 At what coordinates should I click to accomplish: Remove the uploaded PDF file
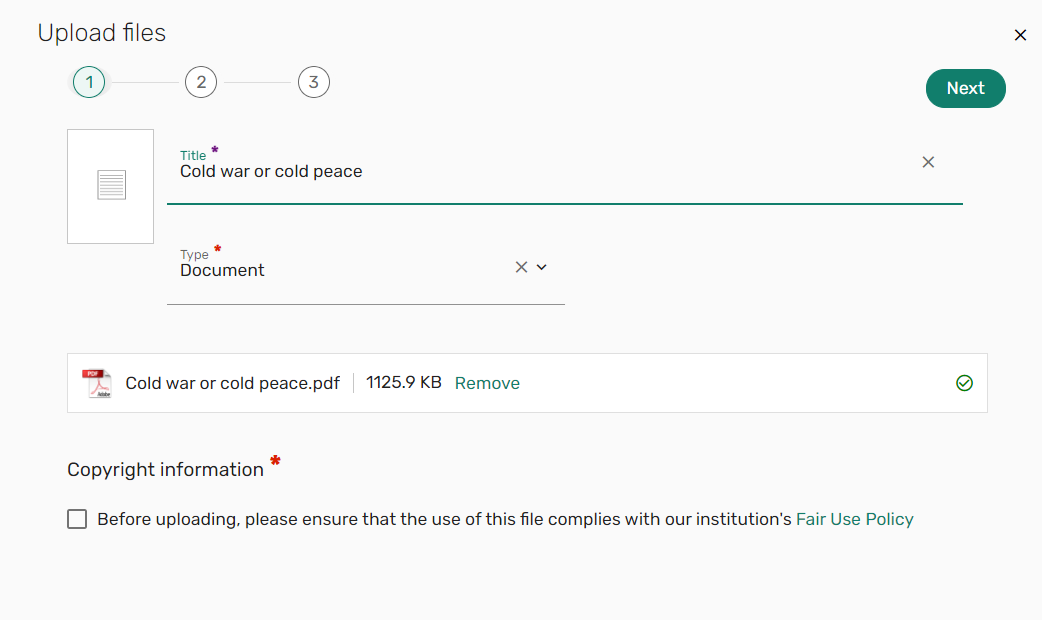pos(487,383)
